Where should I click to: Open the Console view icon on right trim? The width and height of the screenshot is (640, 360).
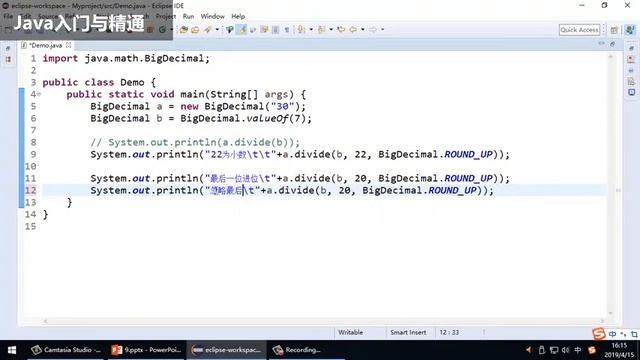(x=631, y=93)
